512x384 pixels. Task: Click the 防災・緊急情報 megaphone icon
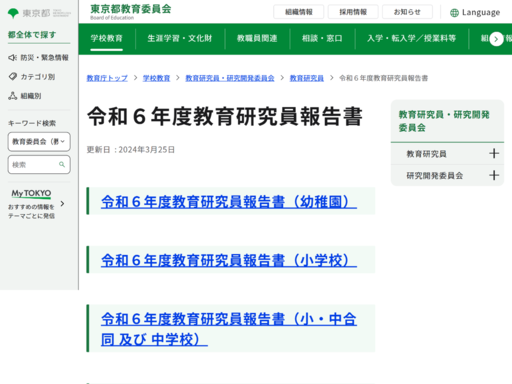point(12,58)
